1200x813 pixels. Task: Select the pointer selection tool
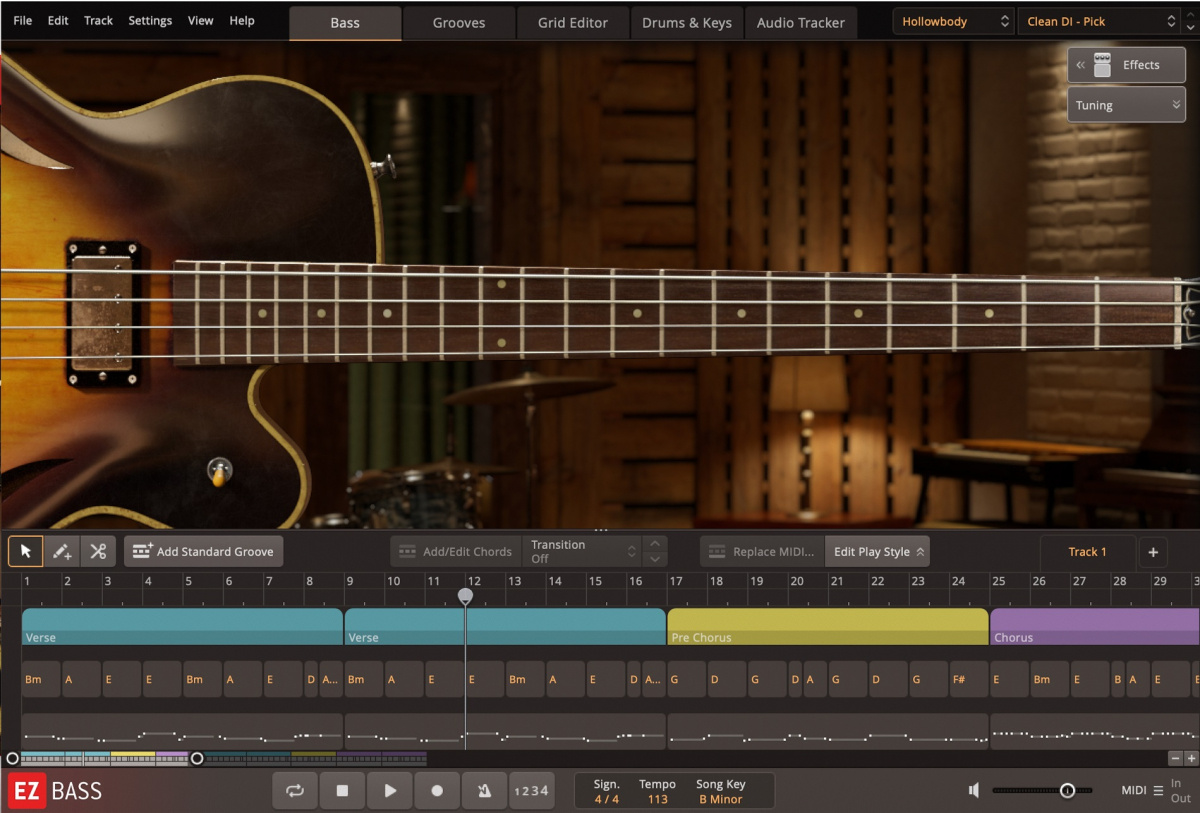(x=25, y=551)
